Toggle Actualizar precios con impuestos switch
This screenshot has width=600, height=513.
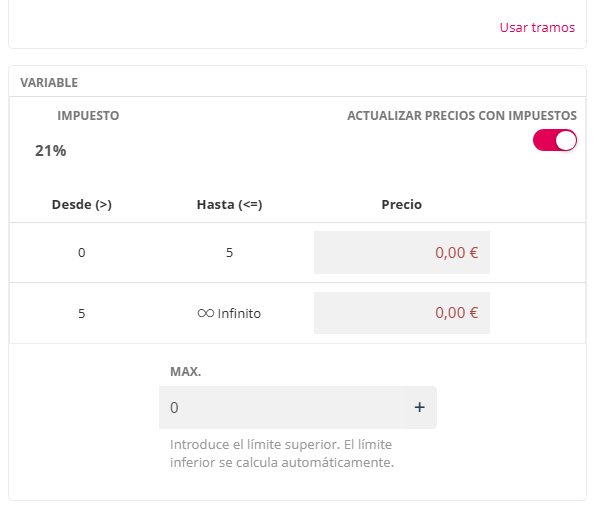coord(555,141)
